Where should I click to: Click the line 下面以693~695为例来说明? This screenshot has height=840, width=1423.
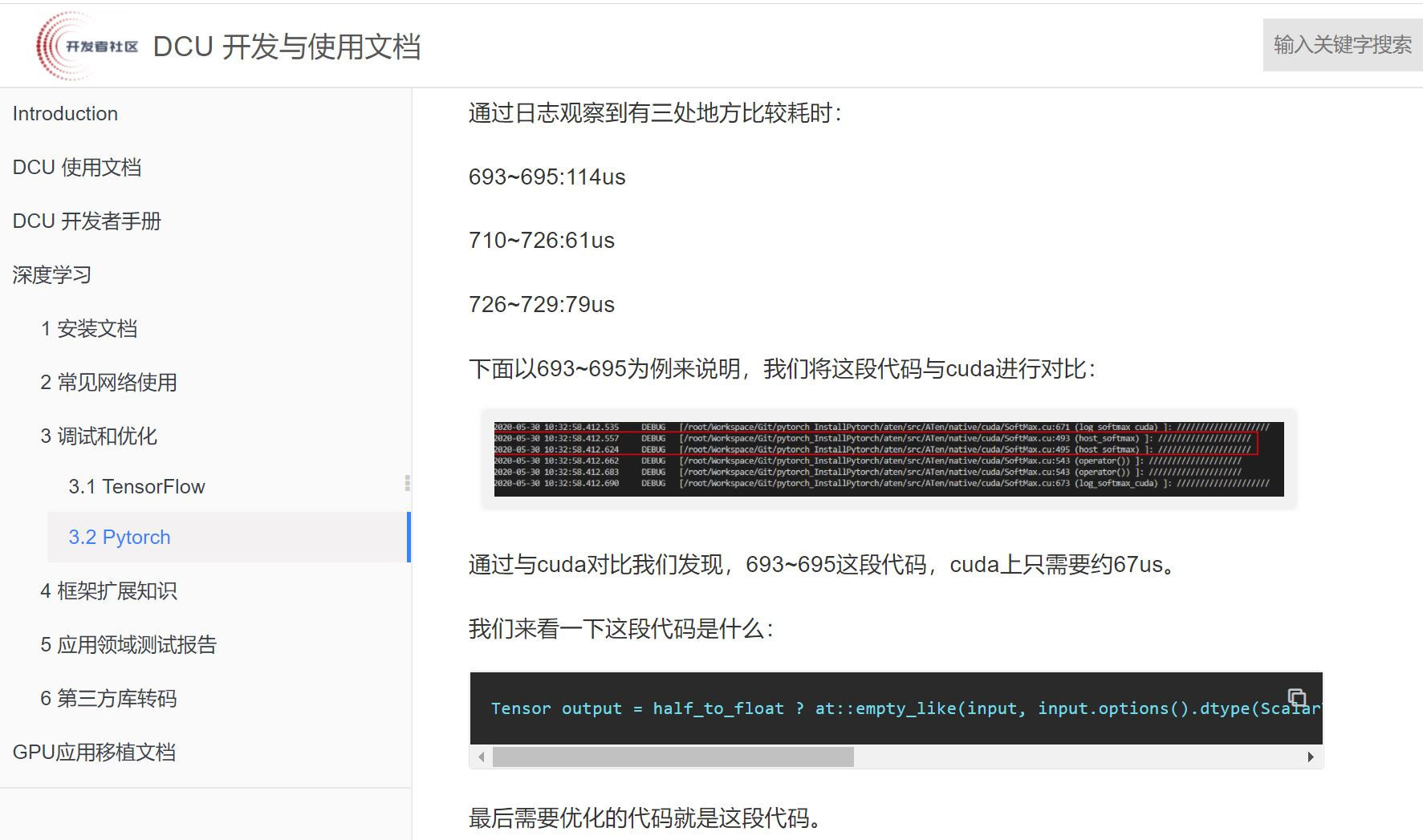783,369
